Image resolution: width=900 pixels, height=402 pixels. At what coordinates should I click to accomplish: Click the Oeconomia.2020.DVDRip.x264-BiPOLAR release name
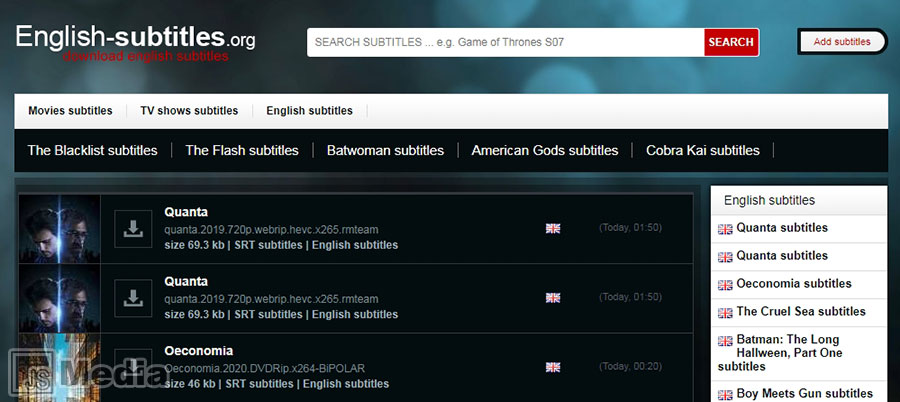pos(265,368)
